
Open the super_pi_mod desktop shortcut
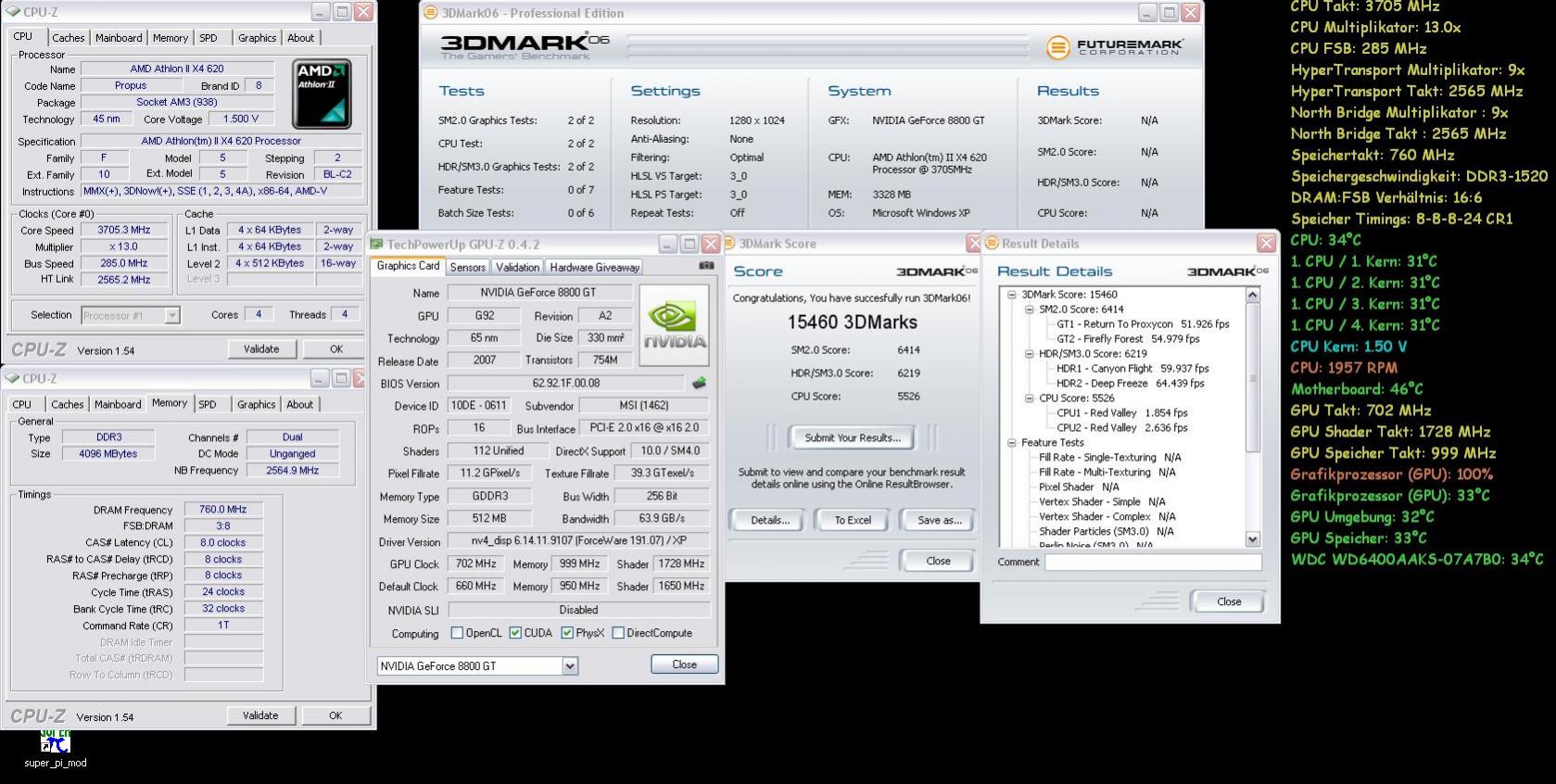55,750
